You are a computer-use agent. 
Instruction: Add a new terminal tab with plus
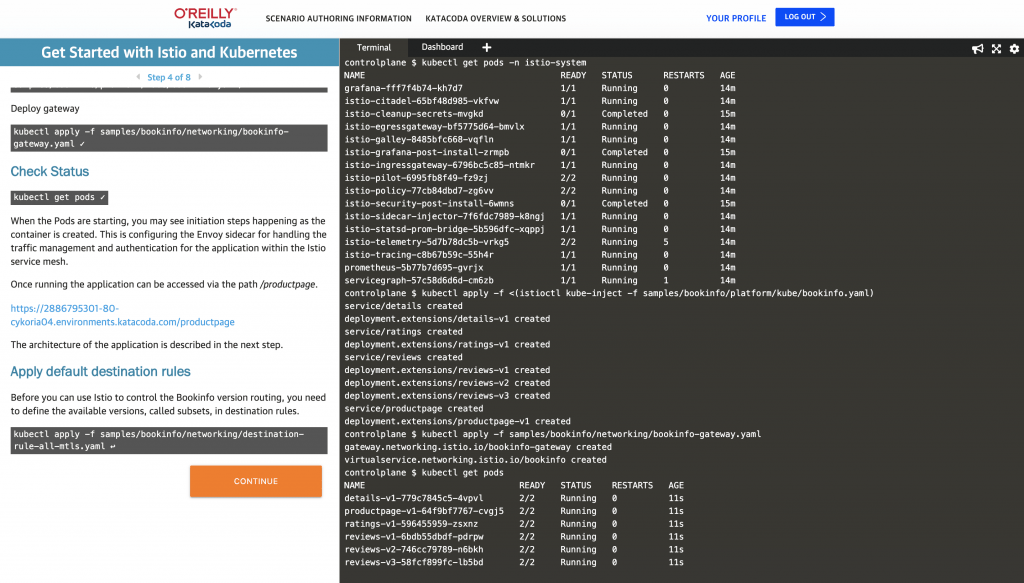[x=487, y=47]
